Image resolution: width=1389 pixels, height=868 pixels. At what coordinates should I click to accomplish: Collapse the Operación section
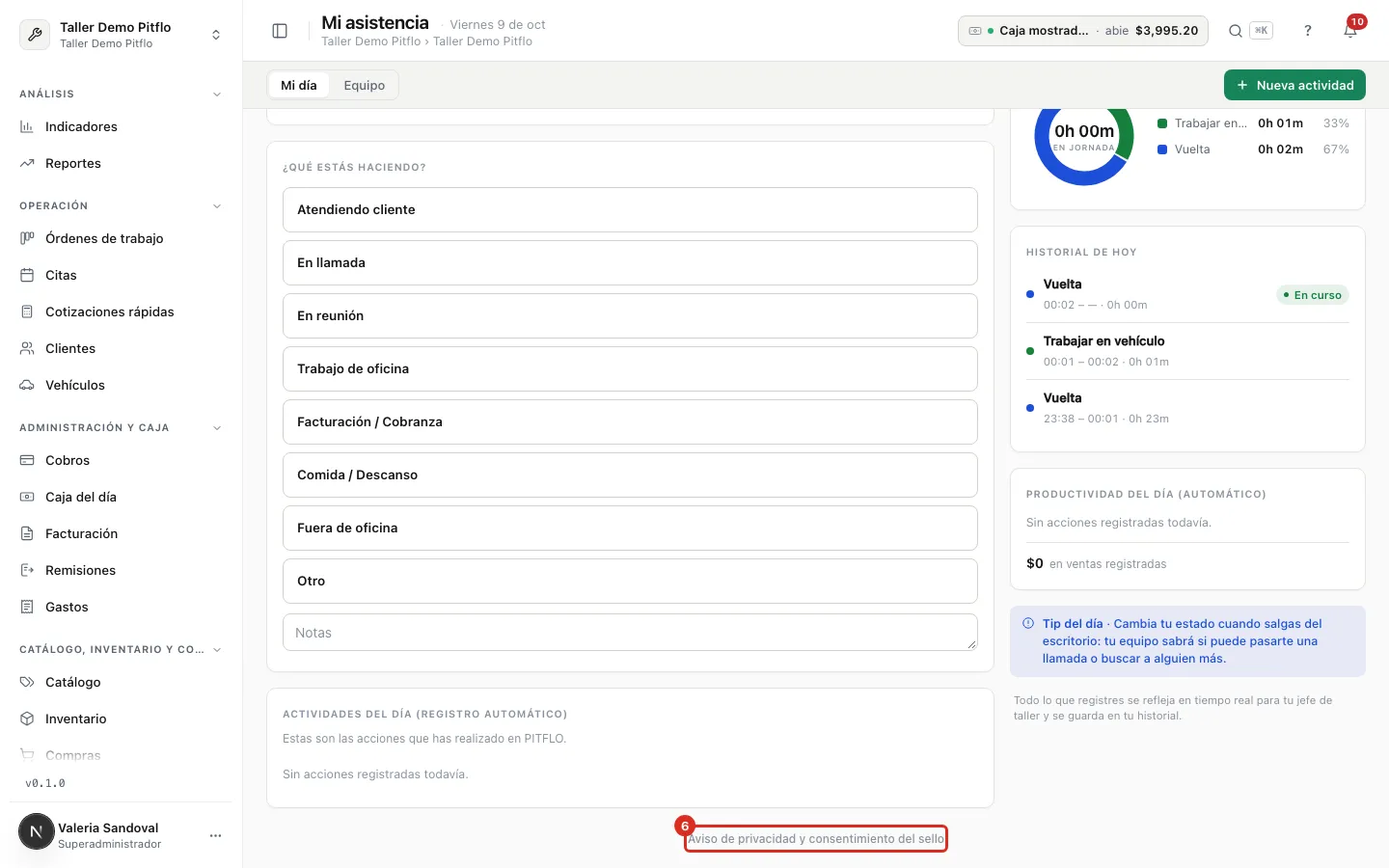tap(217, 205)
